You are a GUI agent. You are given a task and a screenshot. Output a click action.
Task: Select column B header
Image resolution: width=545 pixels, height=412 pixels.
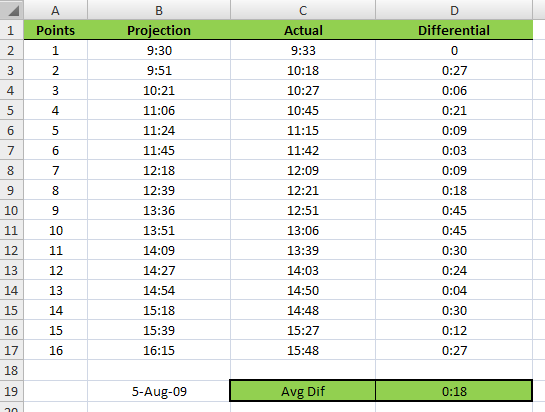(x=159, y=10)
